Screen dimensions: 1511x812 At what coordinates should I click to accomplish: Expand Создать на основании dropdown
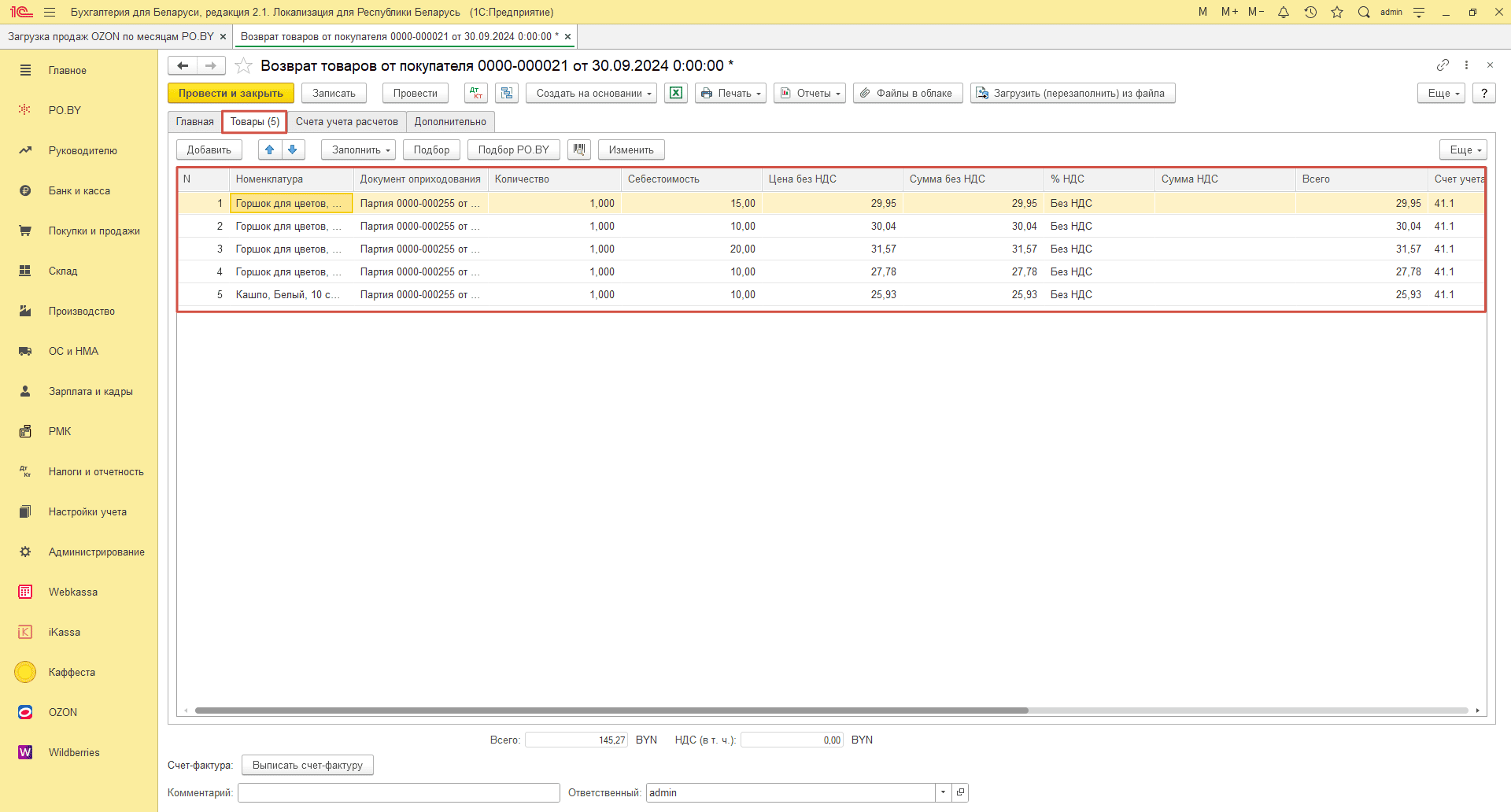pyautogui.click(x=591, y=93)
